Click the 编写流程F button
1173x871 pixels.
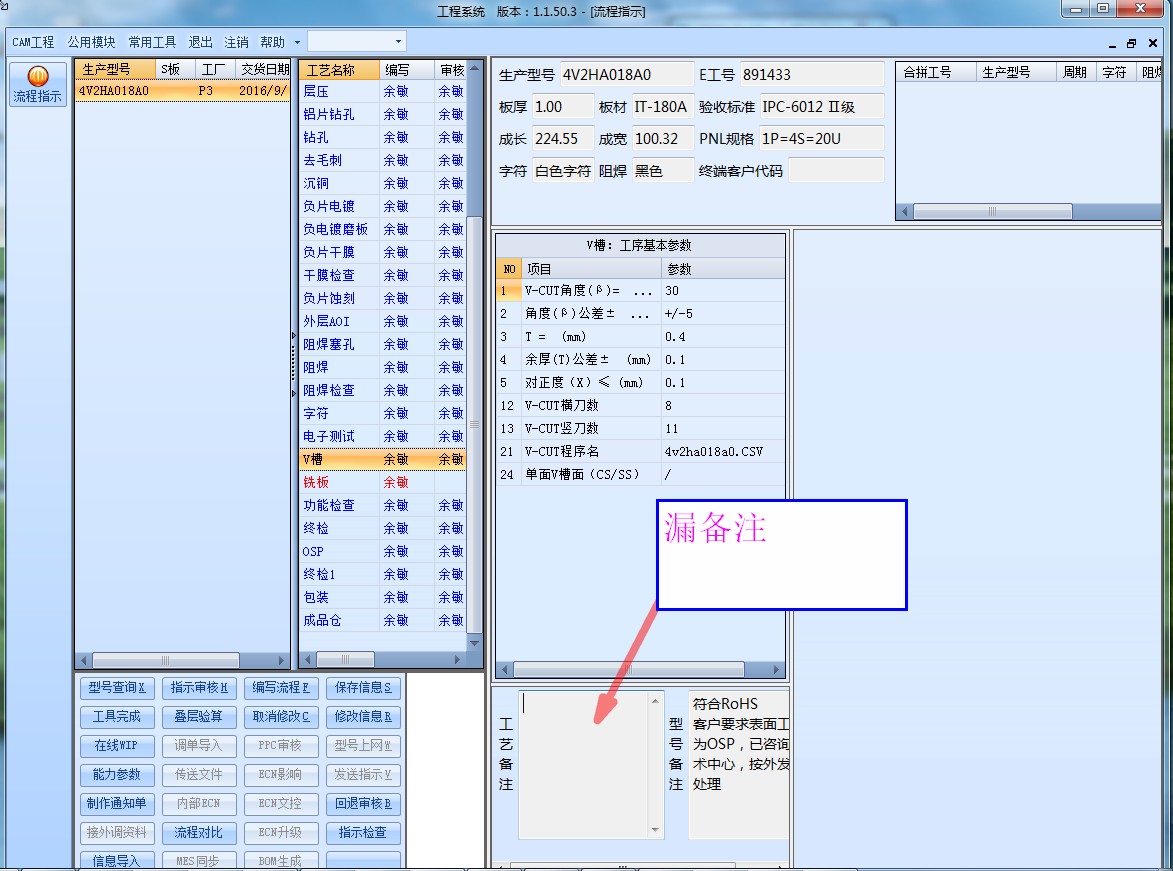click(x=281, y=688)
